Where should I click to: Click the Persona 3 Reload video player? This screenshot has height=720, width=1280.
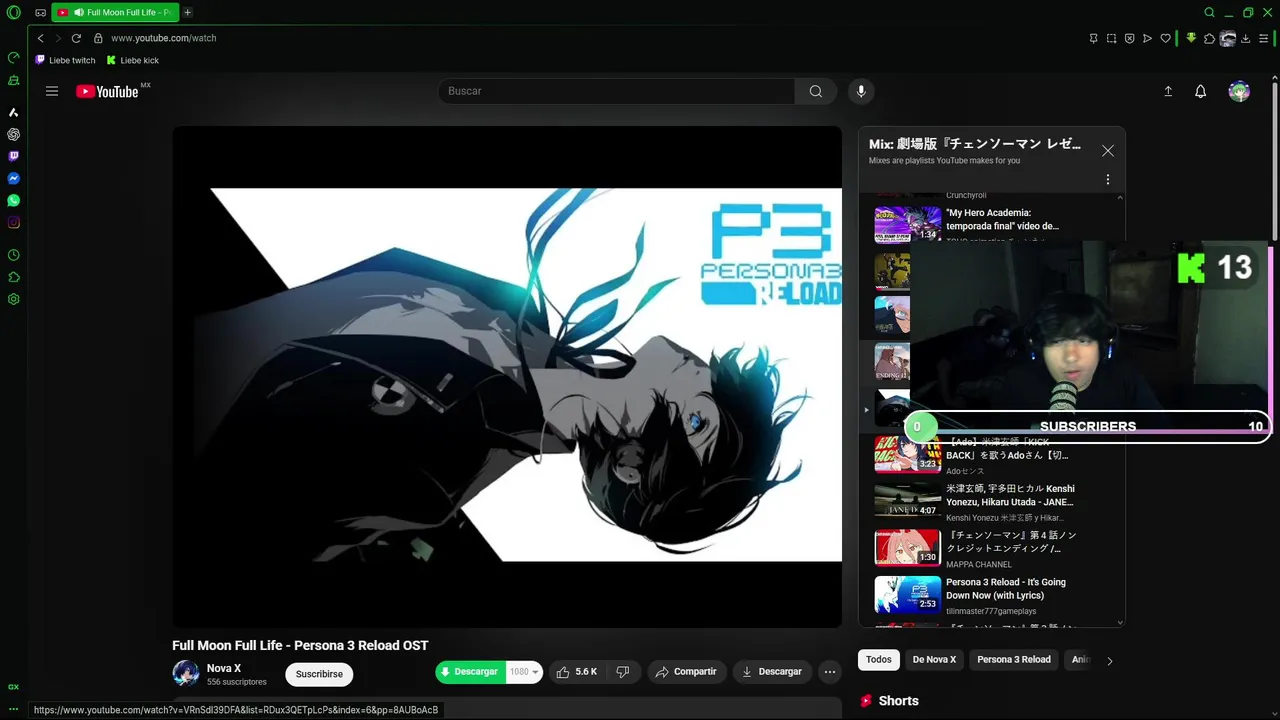(507, 376)
